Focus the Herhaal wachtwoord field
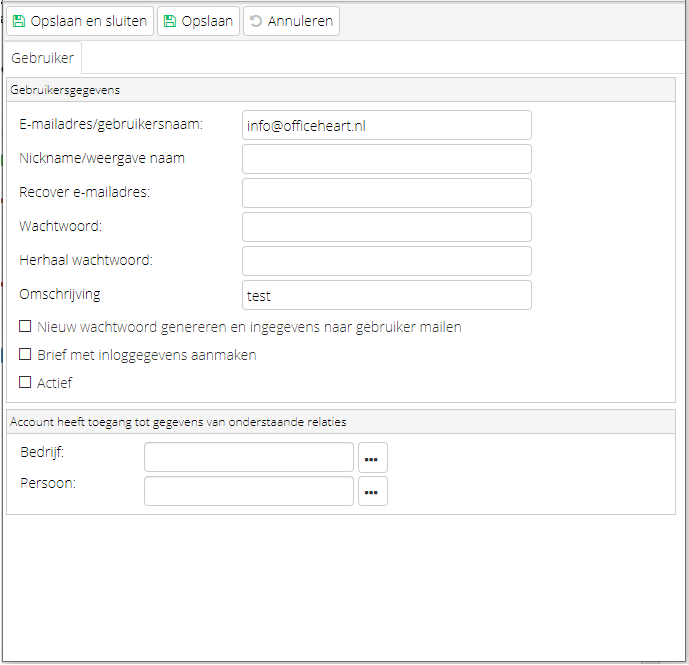The image size is (689, 665). pos(387,261)
